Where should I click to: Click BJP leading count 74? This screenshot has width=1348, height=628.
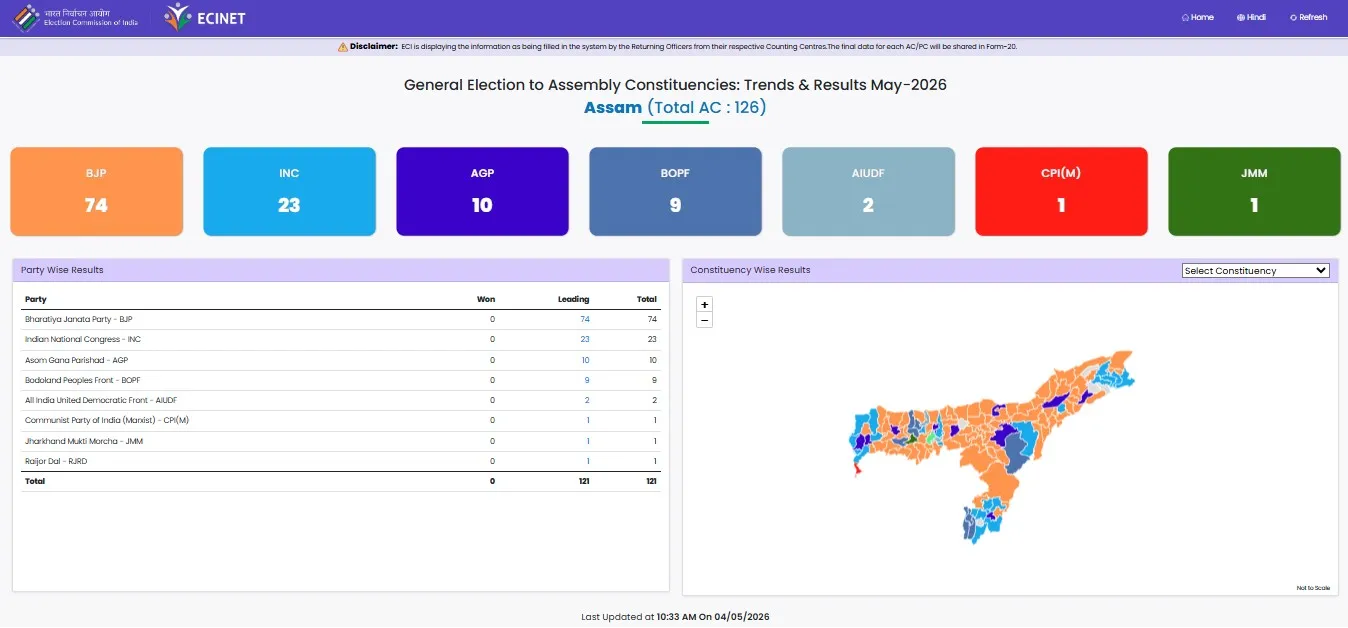tap(585, 319)
